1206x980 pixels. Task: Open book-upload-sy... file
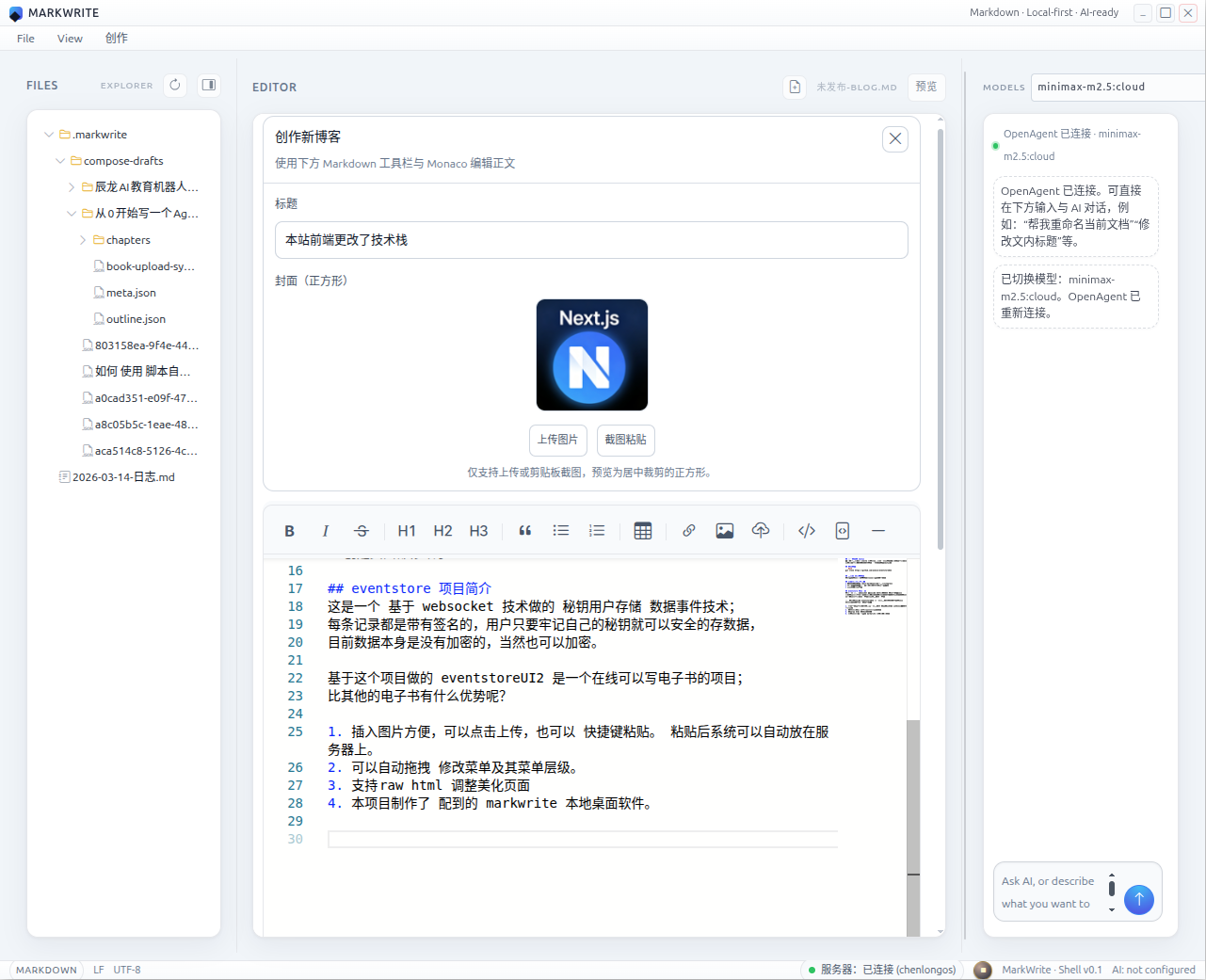tap(145, 266)
